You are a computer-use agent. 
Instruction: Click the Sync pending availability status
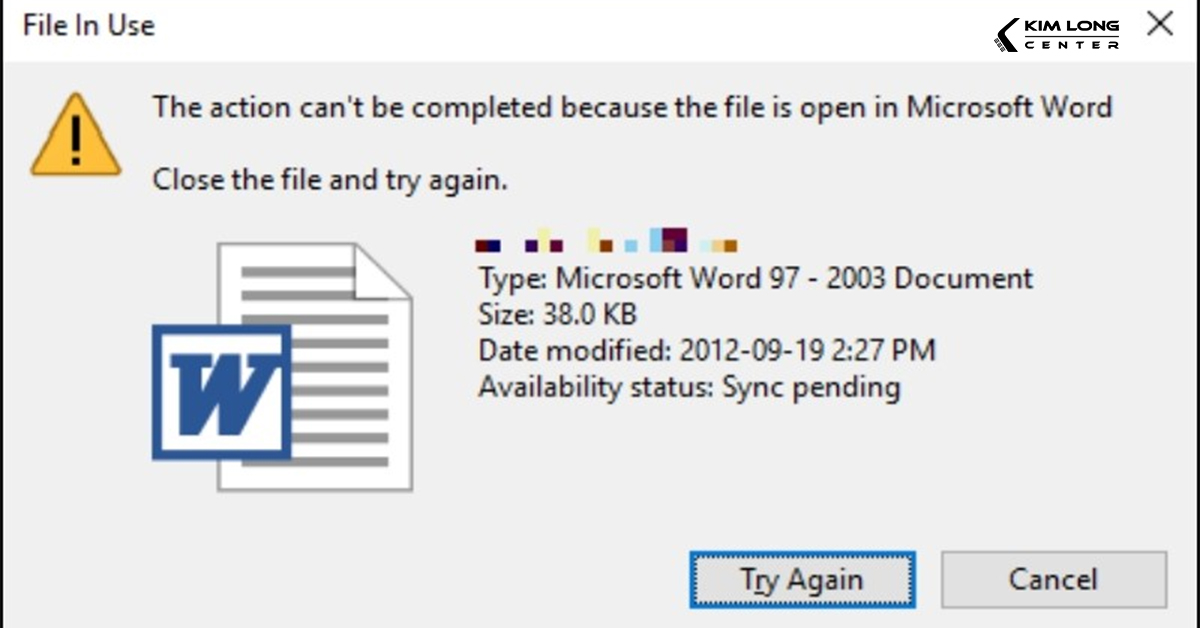click(x=690, y=387)
